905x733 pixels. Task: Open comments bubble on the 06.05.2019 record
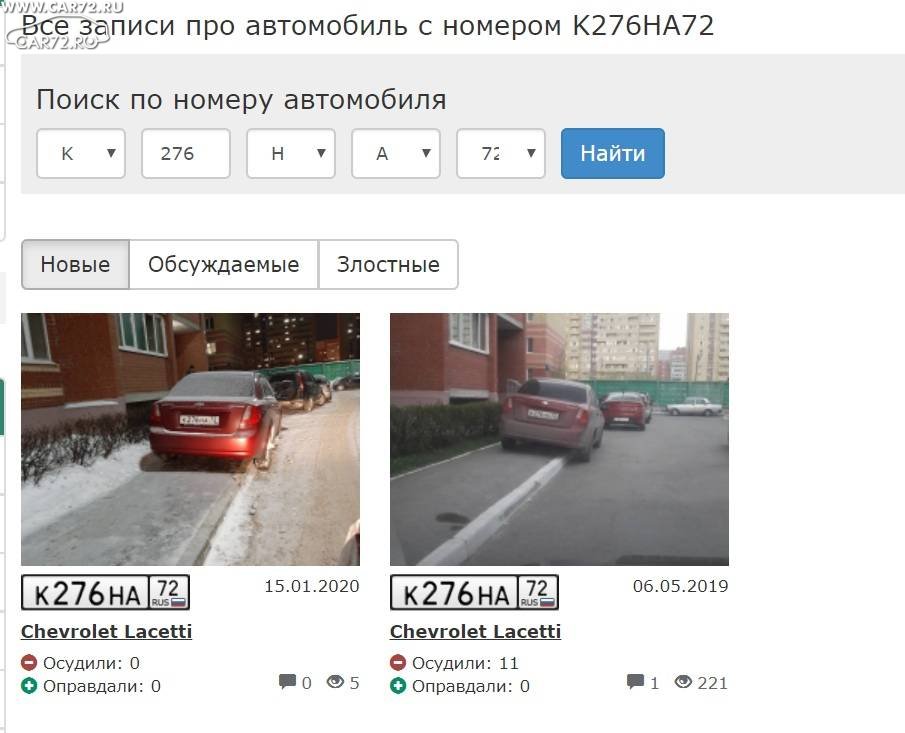tap(635, 682)
